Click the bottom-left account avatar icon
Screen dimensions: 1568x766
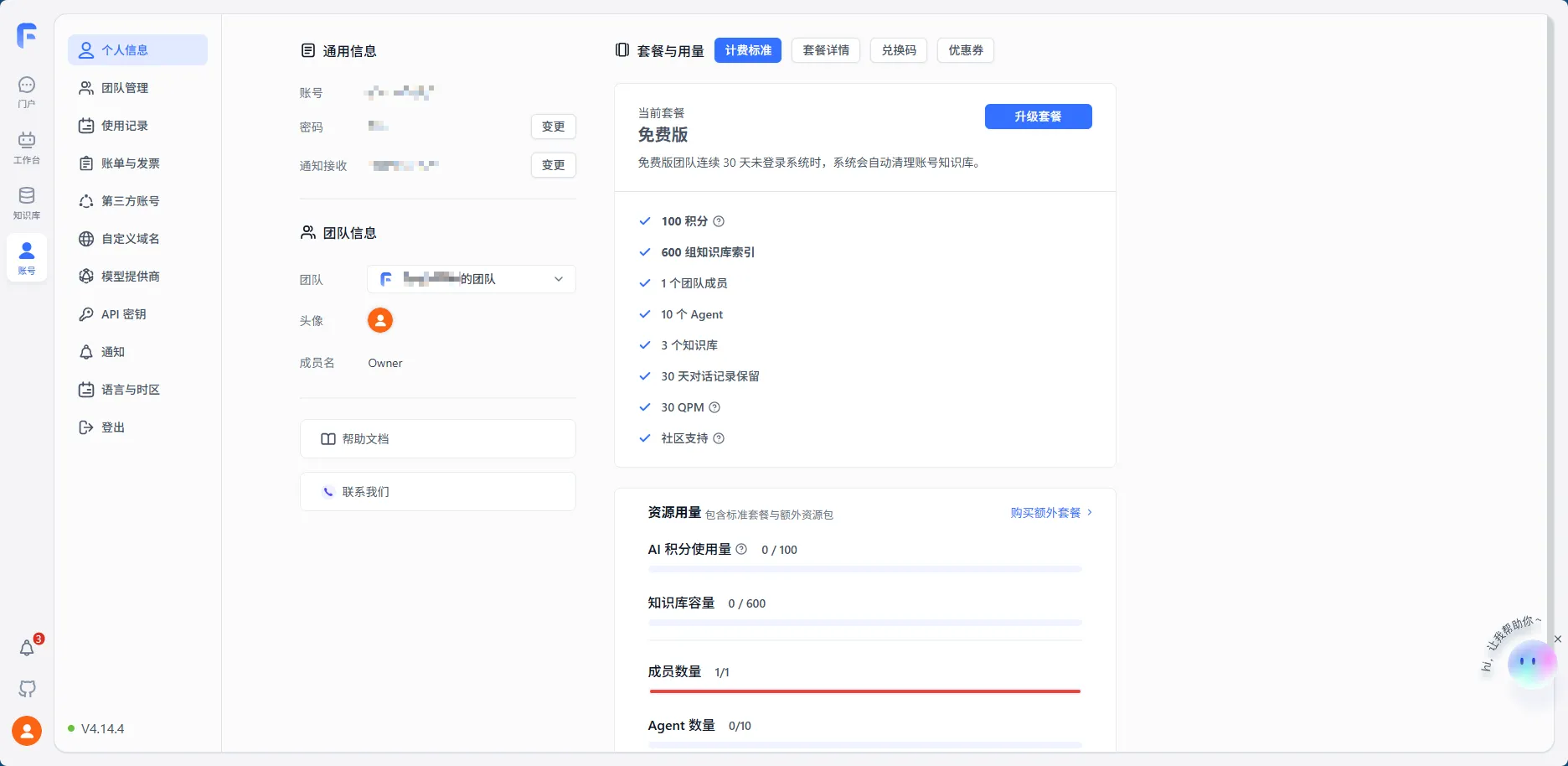point(27,730)
